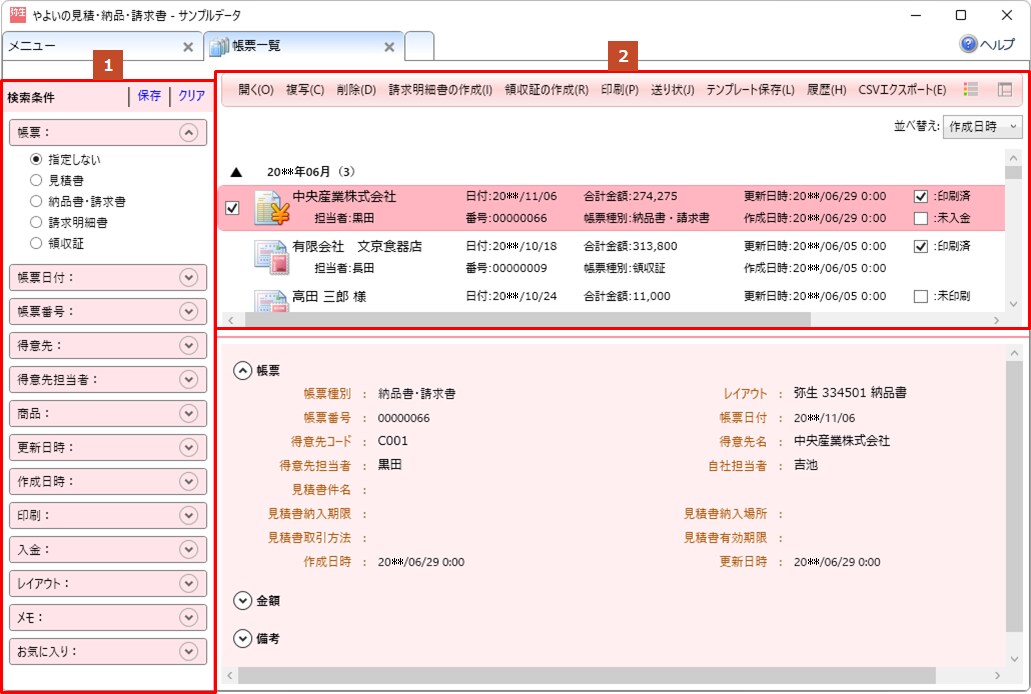Click CSVエクスポート(E) in the toolbar
The height and width of the screenshot is (694, 1031).
point(901,90)
